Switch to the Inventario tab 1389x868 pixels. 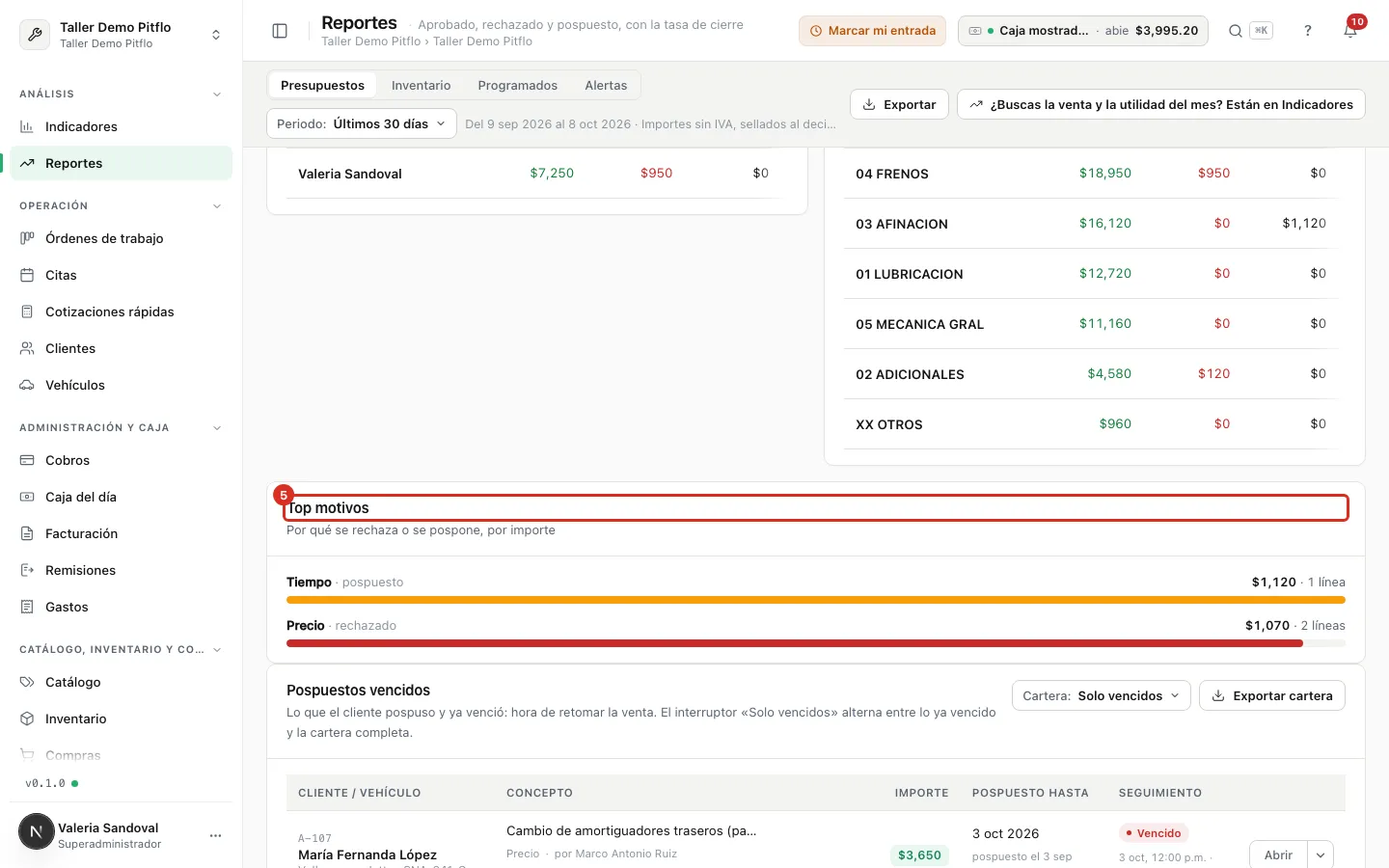tap(421, 85)
